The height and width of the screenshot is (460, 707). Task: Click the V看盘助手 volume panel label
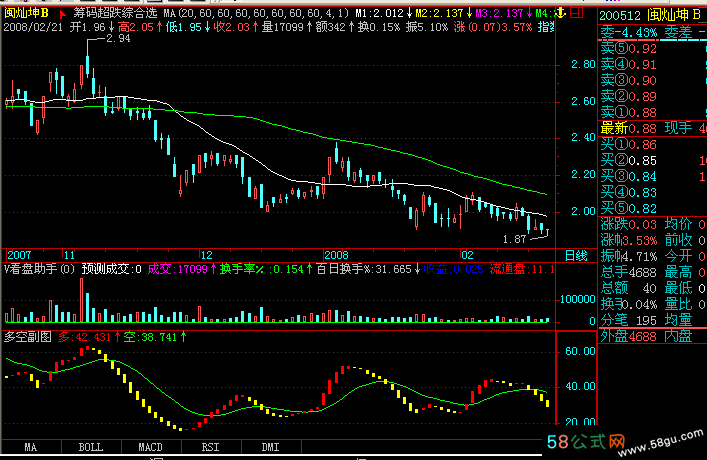pyautogui.click(x=38, y=269)
